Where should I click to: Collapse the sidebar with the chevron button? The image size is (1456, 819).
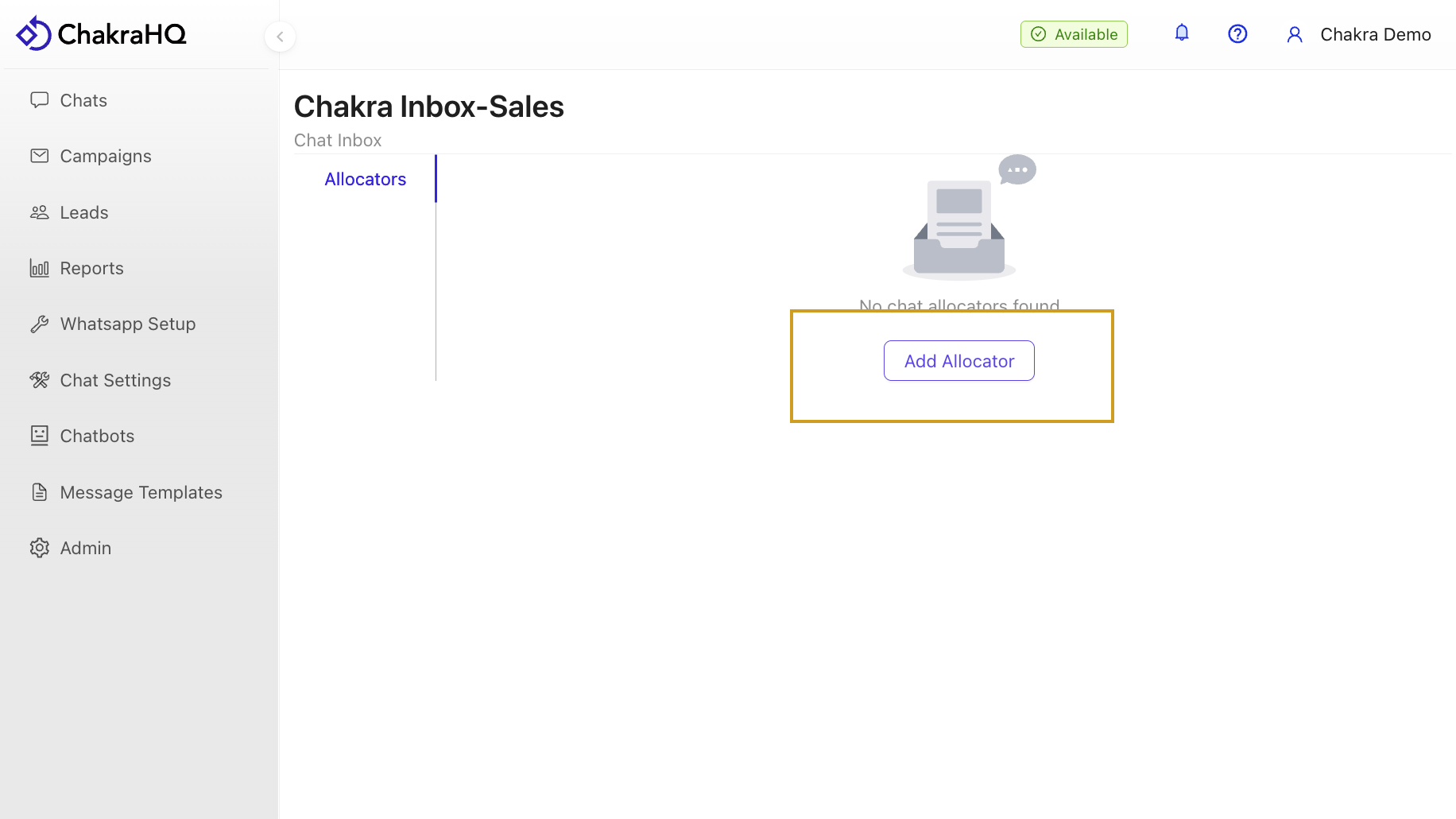pos(280,37)
